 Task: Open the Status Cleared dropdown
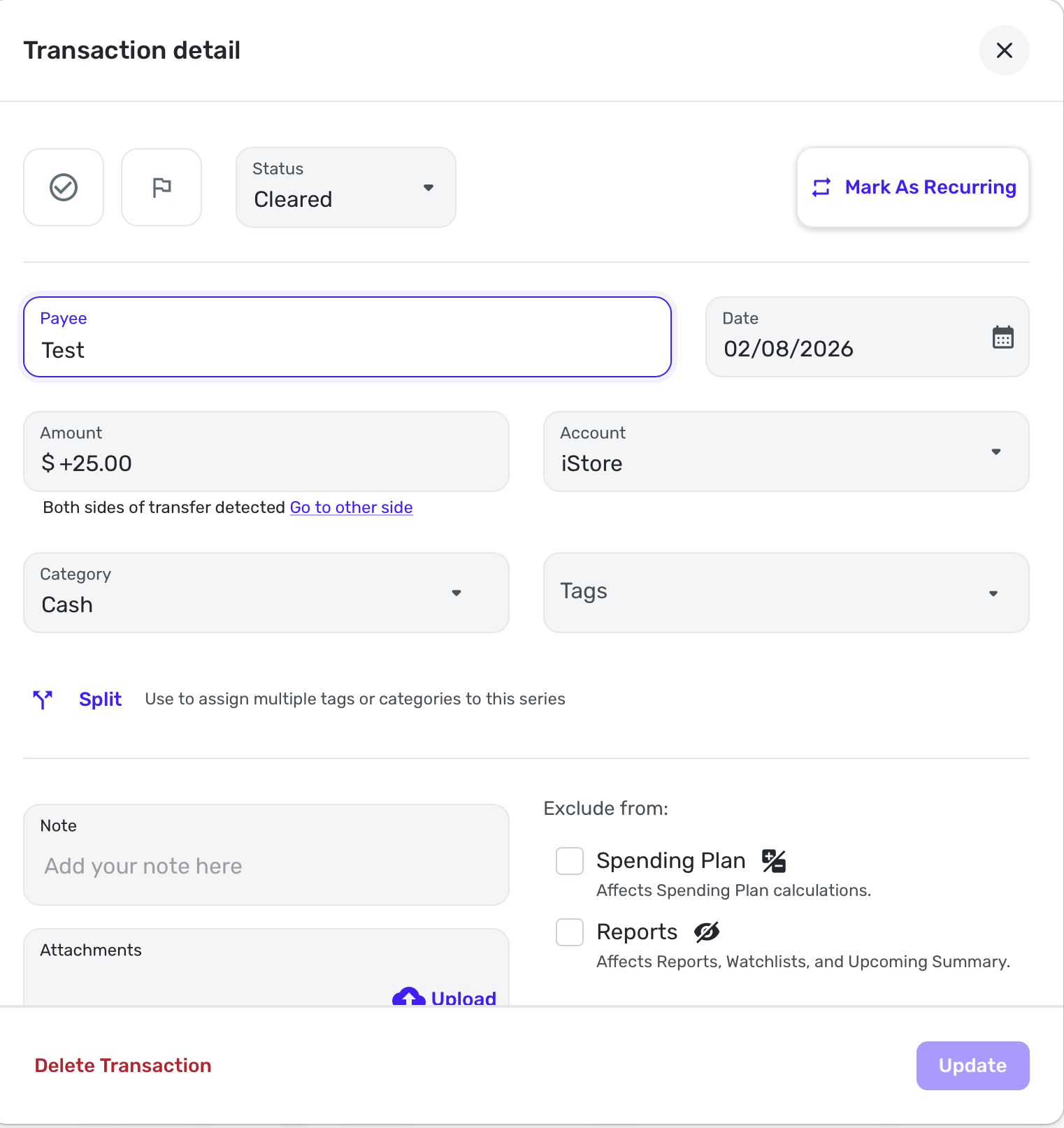[x=346, y=187]
